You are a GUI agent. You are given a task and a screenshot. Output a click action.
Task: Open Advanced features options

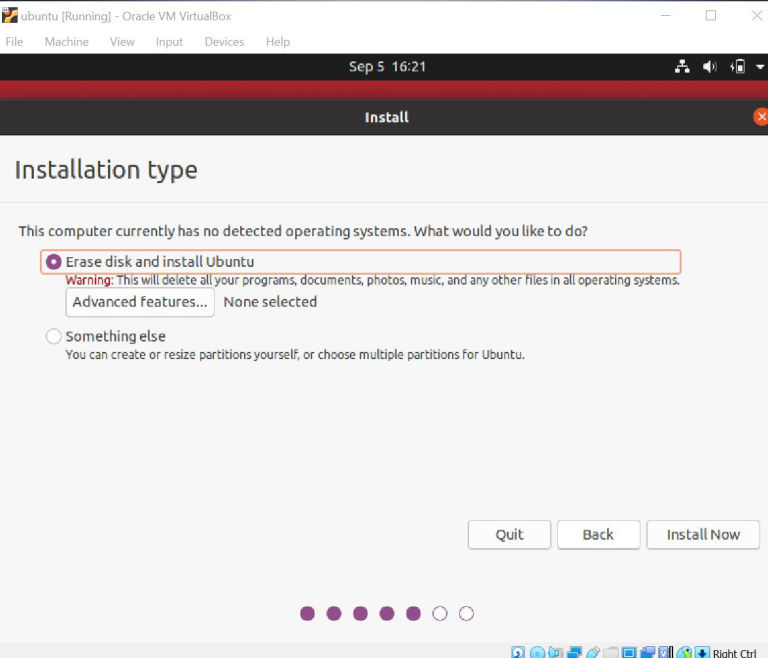click(x=140, y=302)
